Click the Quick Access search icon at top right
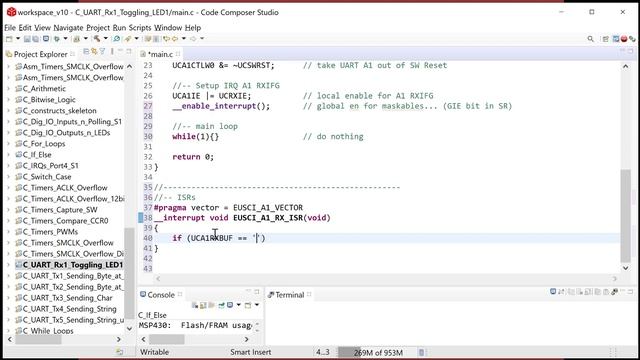This screenshot has width=640, height=360. (x=590, y=39)
